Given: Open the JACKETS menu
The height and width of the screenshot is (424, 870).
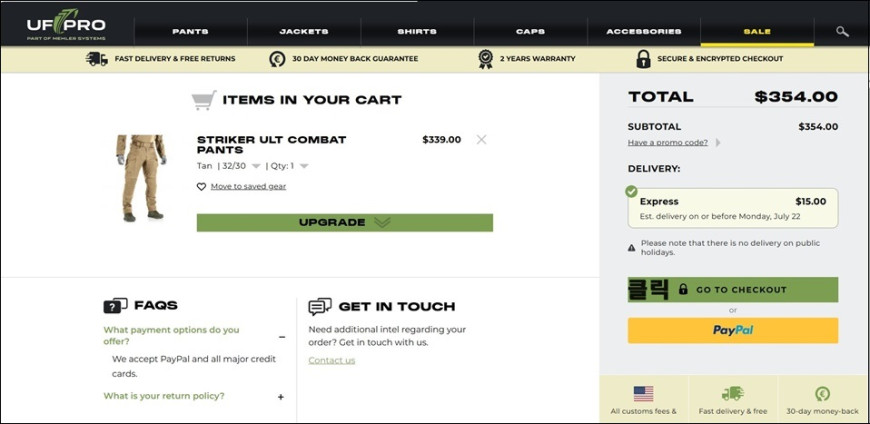Looking at the screenshot, I should (x=304, y=32).
